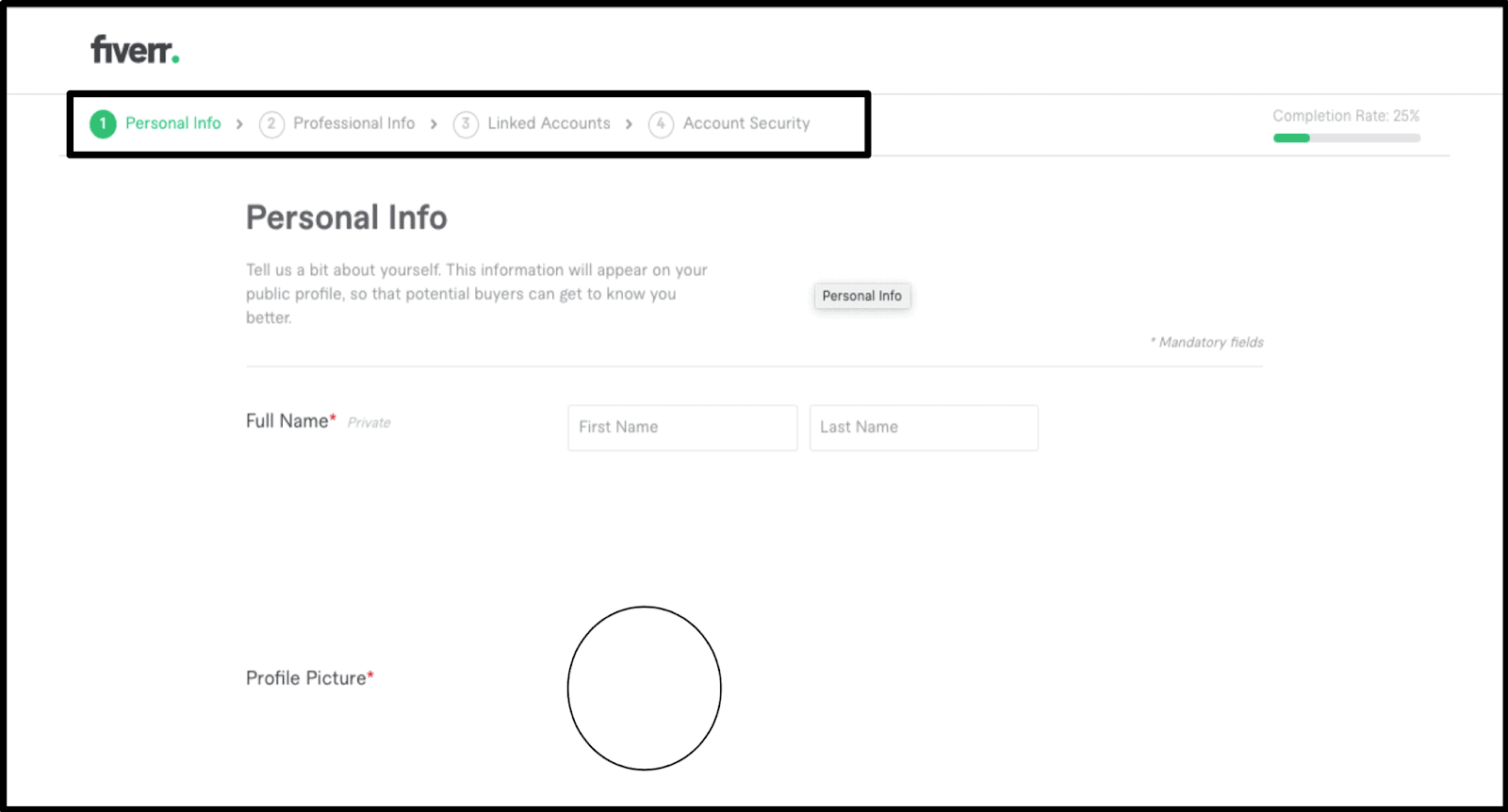This screenshot has height=812, width=1508.
Task: Click the "Completion Rate: 25%" text
Action: click(1346, 116)
